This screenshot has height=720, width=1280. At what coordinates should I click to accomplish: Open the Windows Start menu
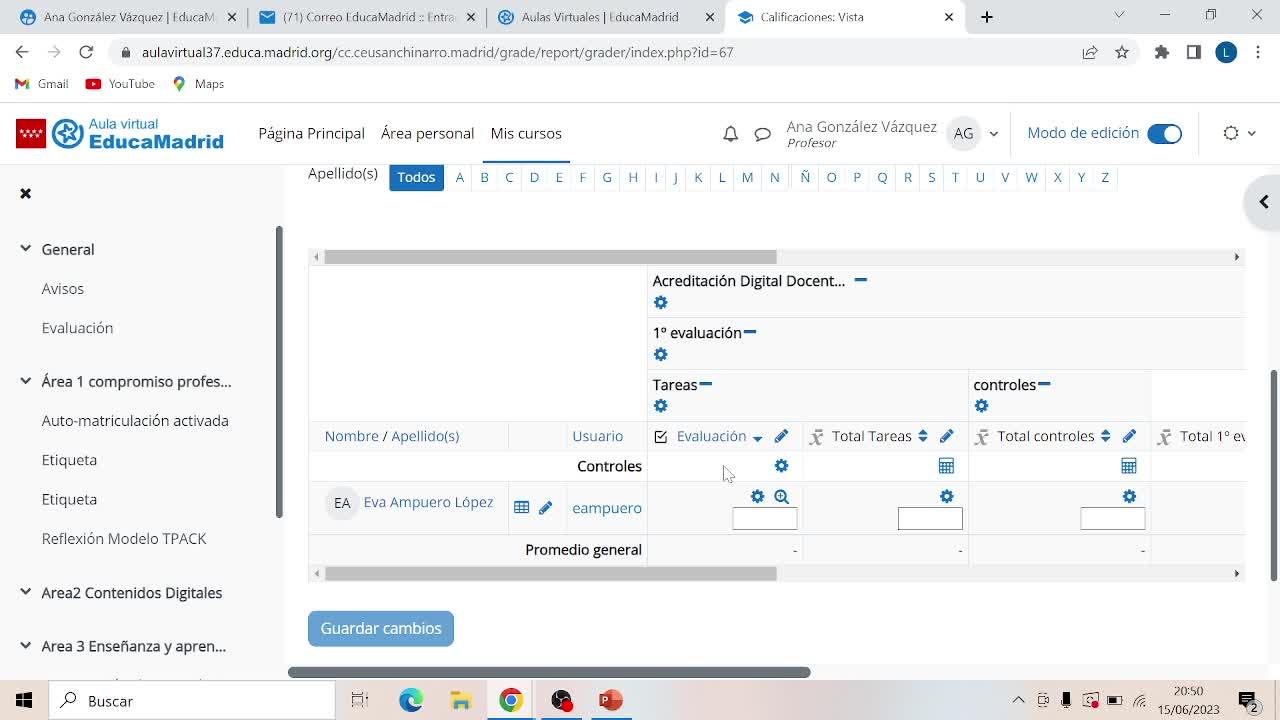(x=24, y=701)
